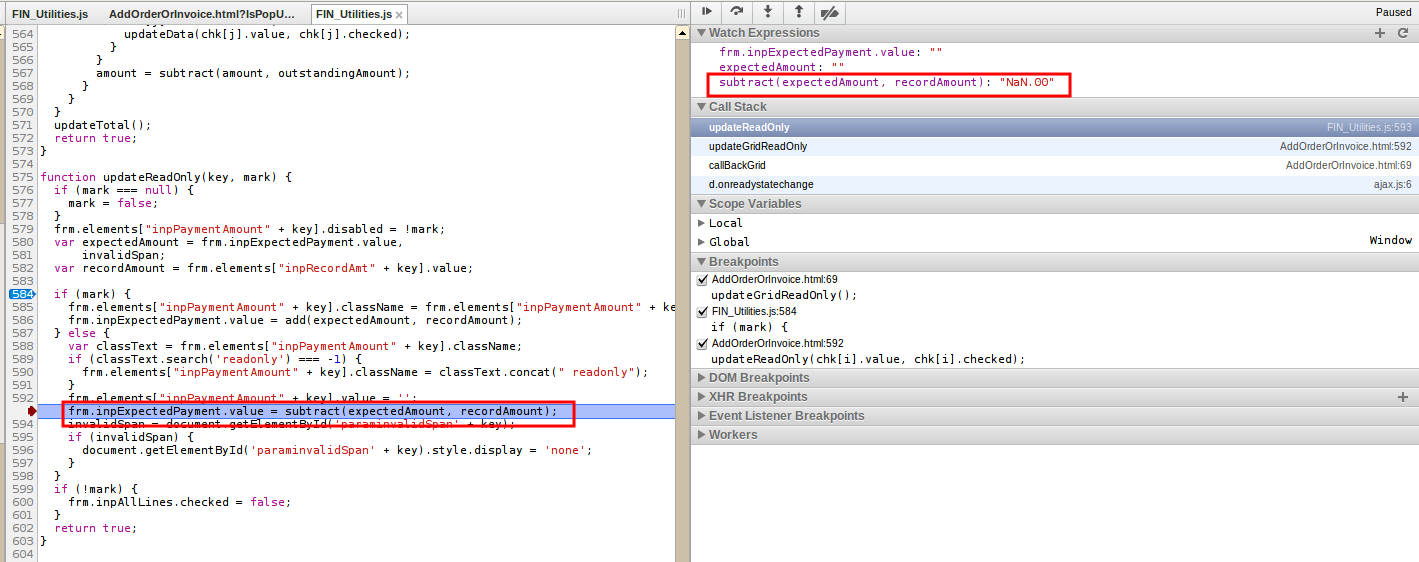Viewport: 1419px width, 562px height.
Task: Deactivate all breakpoints using the toolbar icon
Action: tap(829, 12)
